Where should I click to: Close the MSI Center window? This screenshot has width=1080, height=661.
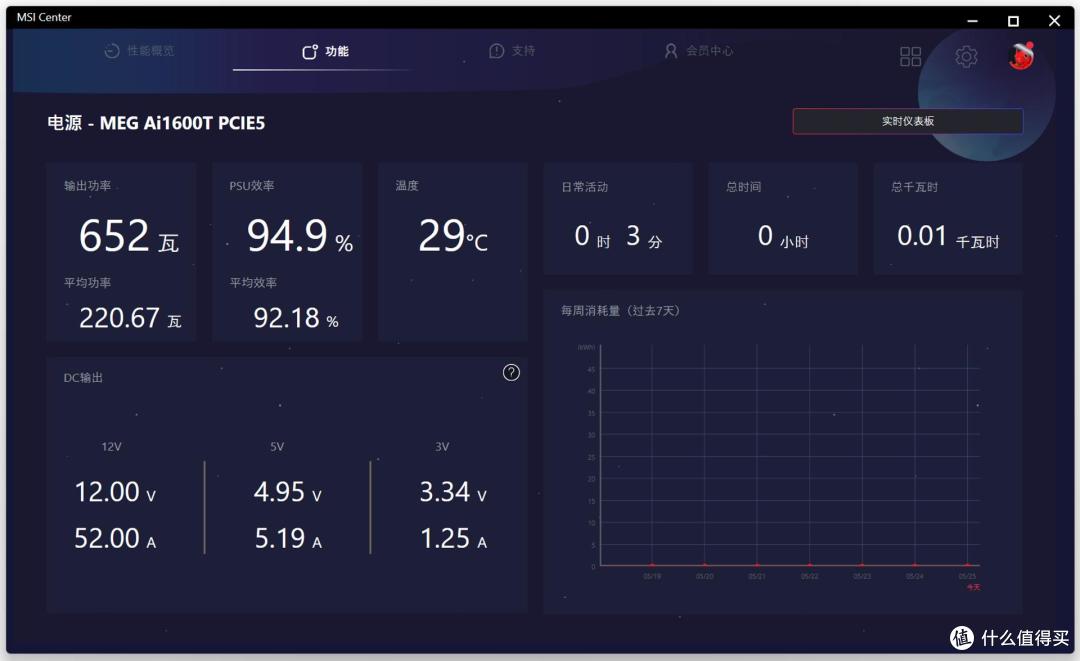(x=1054, y=21)
